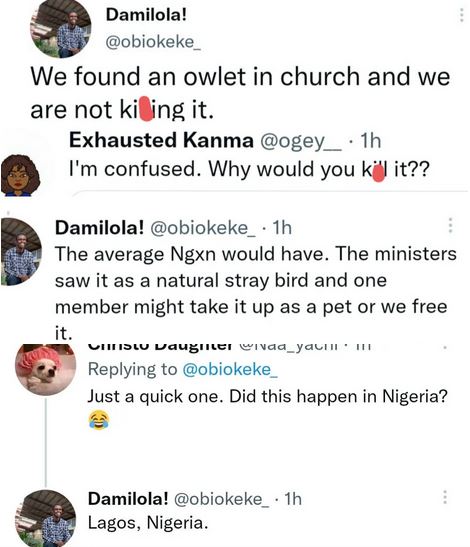The image size is (470, 547).
Task: Open the 'The average Ngxn would have' reply text
Action: tap(256, 293)
